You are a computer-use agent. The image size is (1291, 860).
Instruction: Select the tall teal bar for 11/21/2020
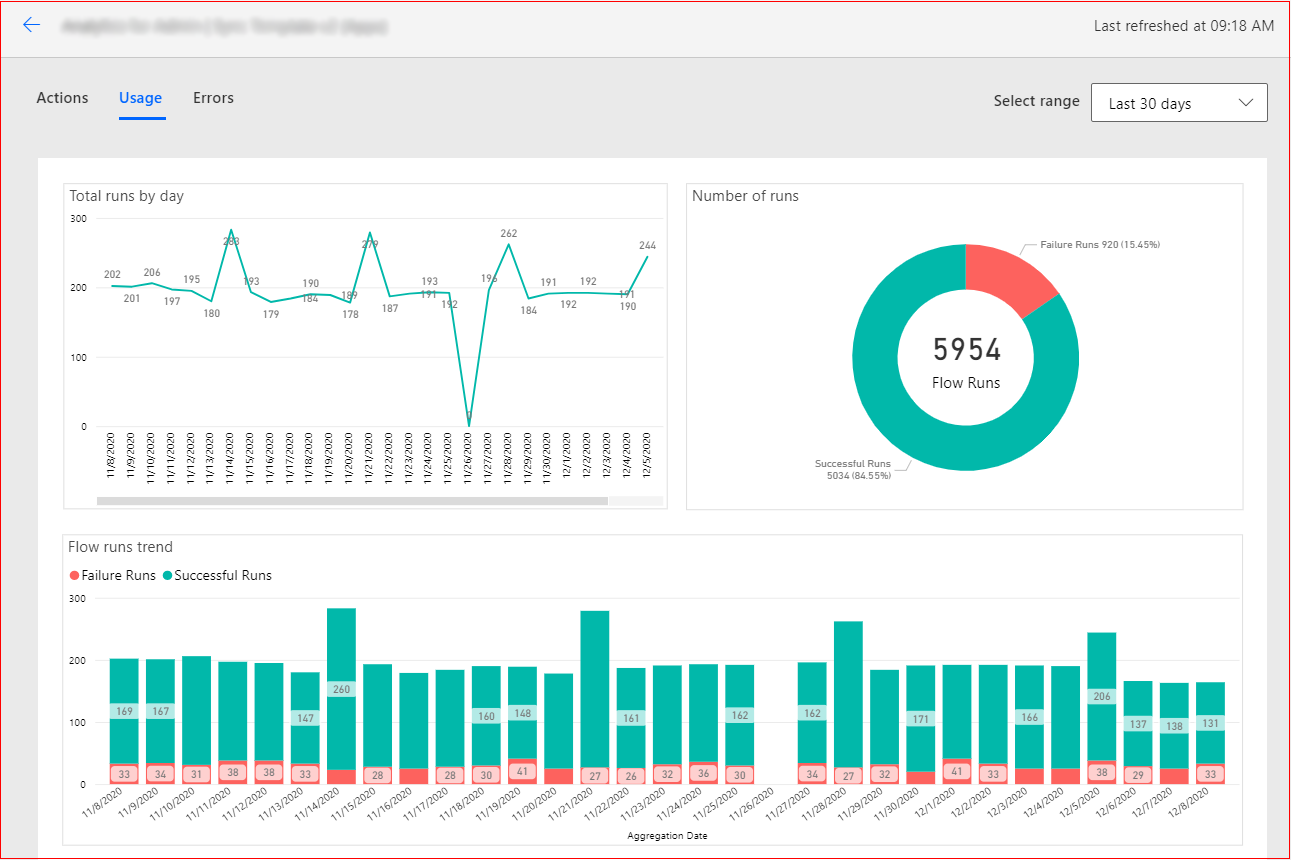(x=595, y=689)
